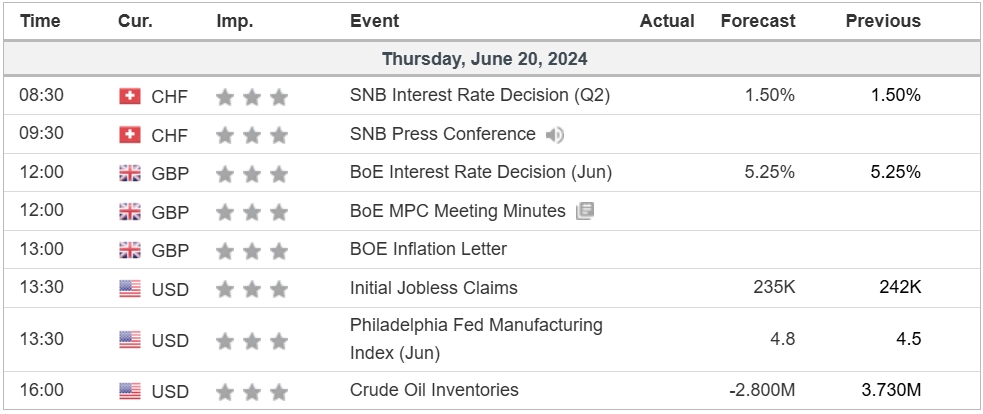
Task: Open the SNB Interest Rate Decision (Q2) event
Action: click(x=479, y=96)
